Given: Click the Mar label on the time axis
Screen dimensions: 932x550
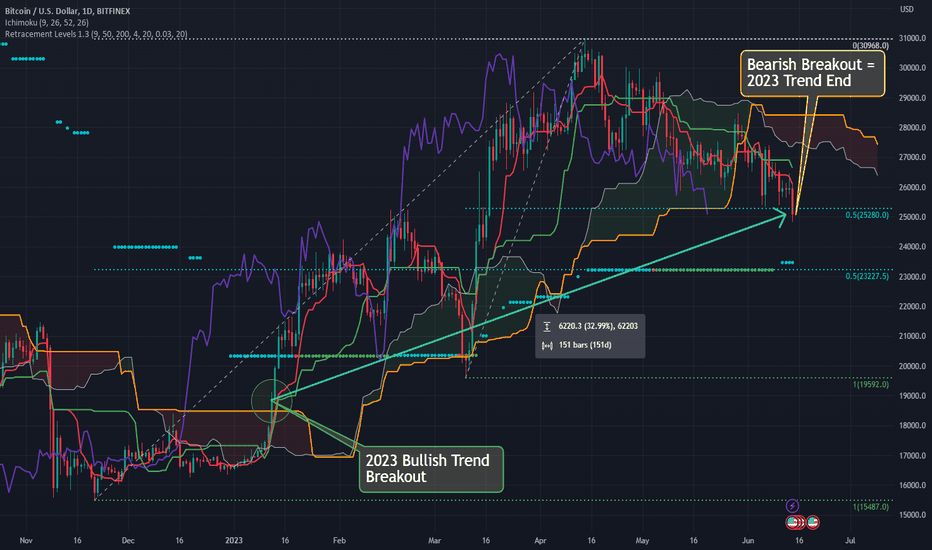Looking at the screenshot, I should click(434, 540).
